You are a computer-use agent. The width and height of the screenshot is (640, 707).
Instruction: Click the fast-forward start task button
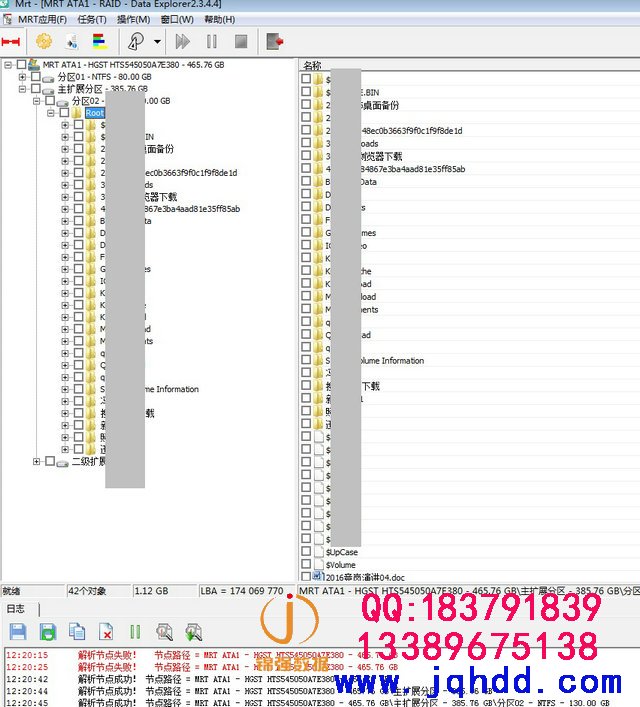183,41
